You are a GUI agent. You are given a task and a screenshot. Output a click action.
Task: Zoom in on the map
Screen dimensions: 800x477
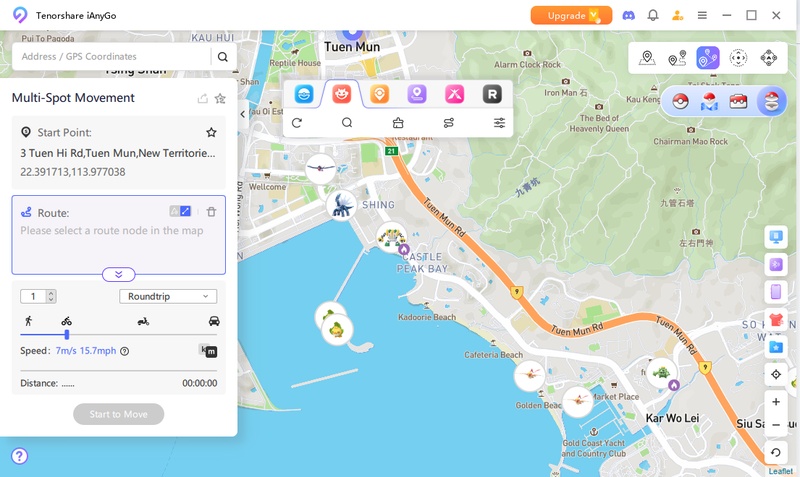[x=776, y=402]
